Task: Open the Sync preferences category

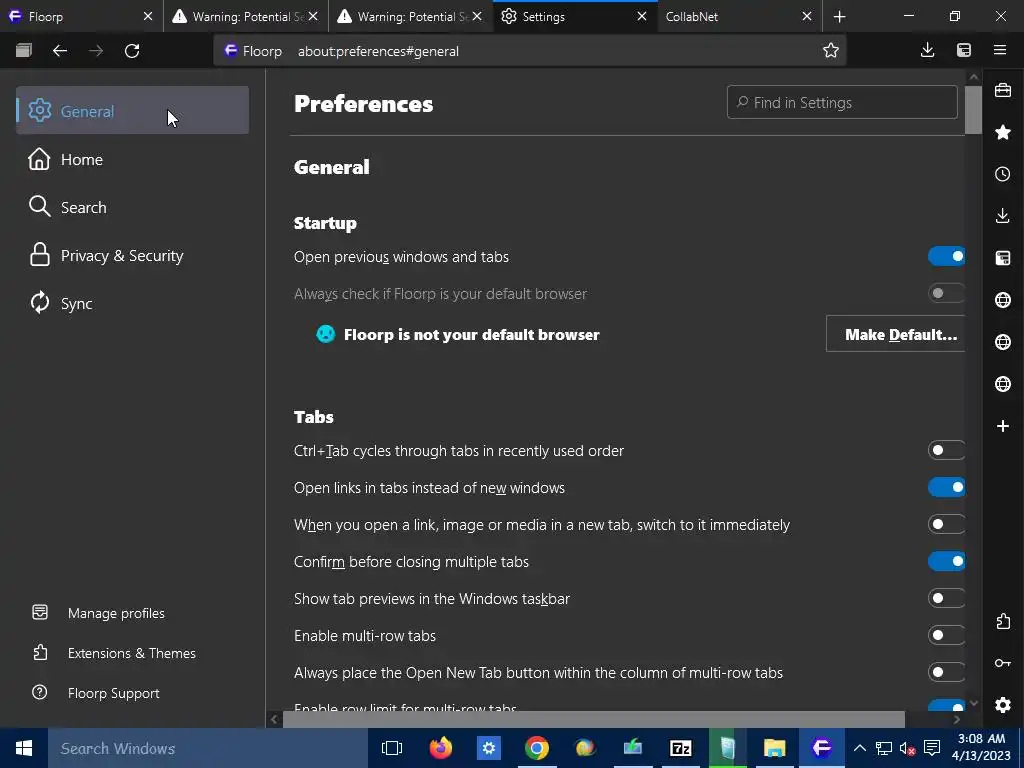Action: tap(132, 304)
